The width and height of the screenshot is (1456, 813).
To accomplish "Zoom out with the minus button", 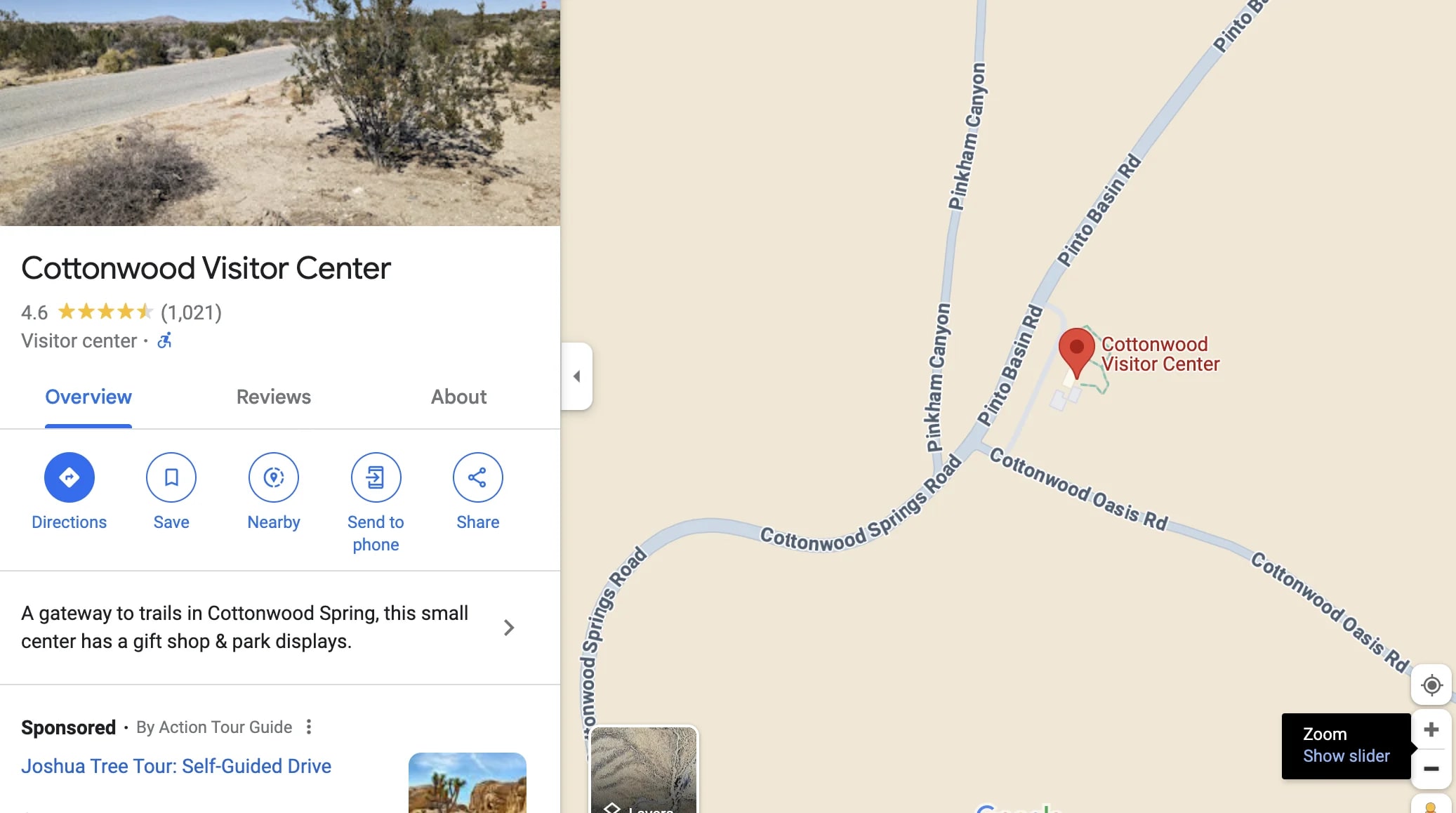I will 1431,769.
